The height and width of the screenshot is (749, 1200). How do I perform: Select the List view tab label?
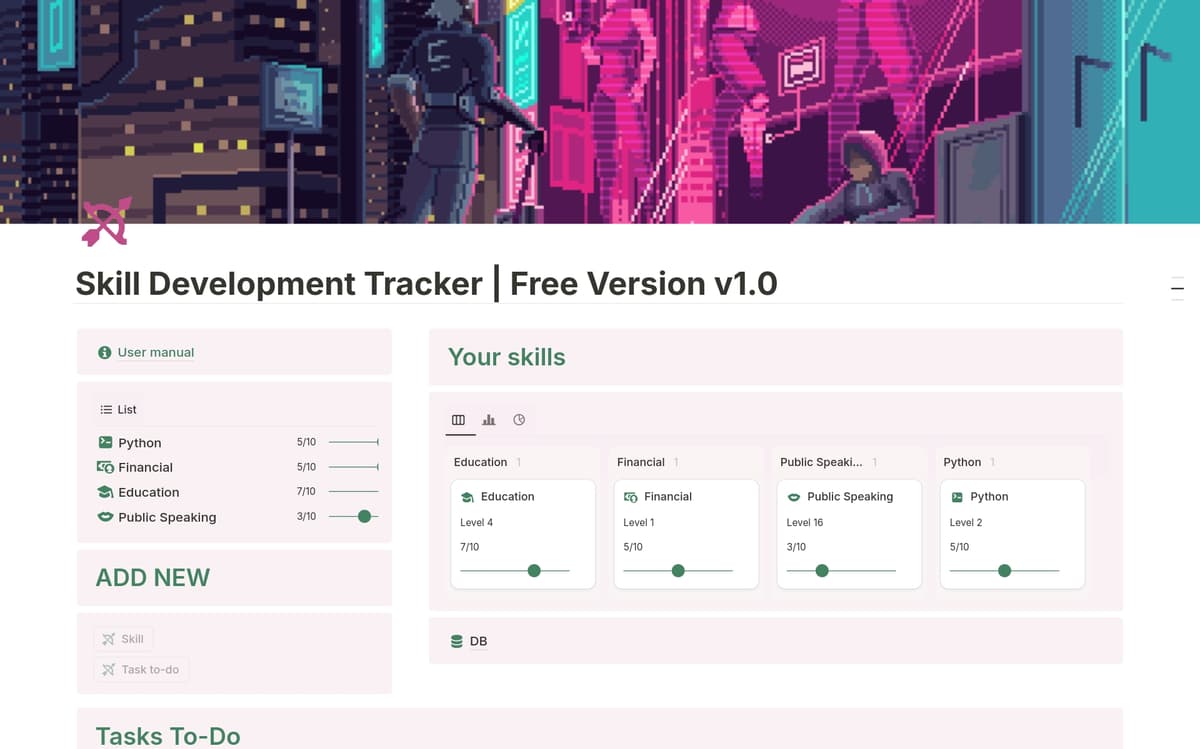click(x=127, y=409)
